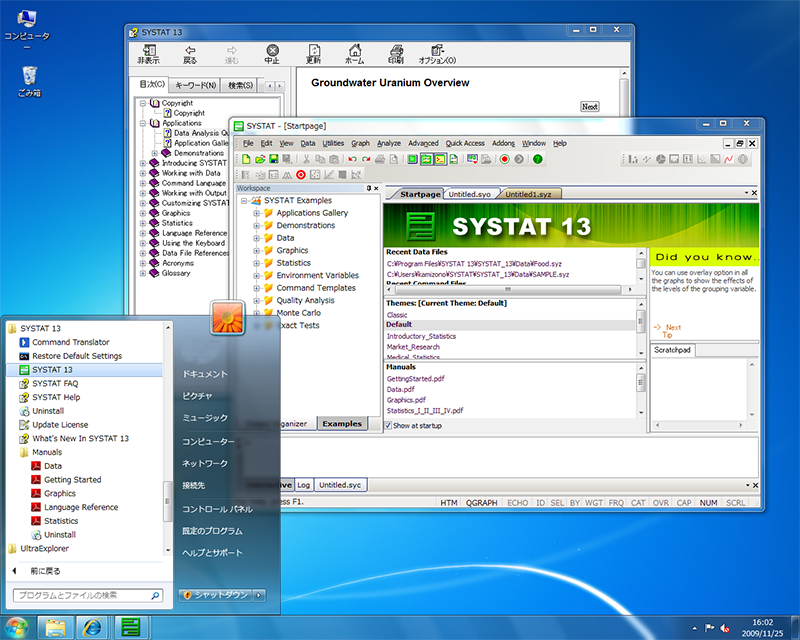800x640 pixels.
Task: Expand Demonstrations folder in Workspace tree
Action: click(257, 226)
